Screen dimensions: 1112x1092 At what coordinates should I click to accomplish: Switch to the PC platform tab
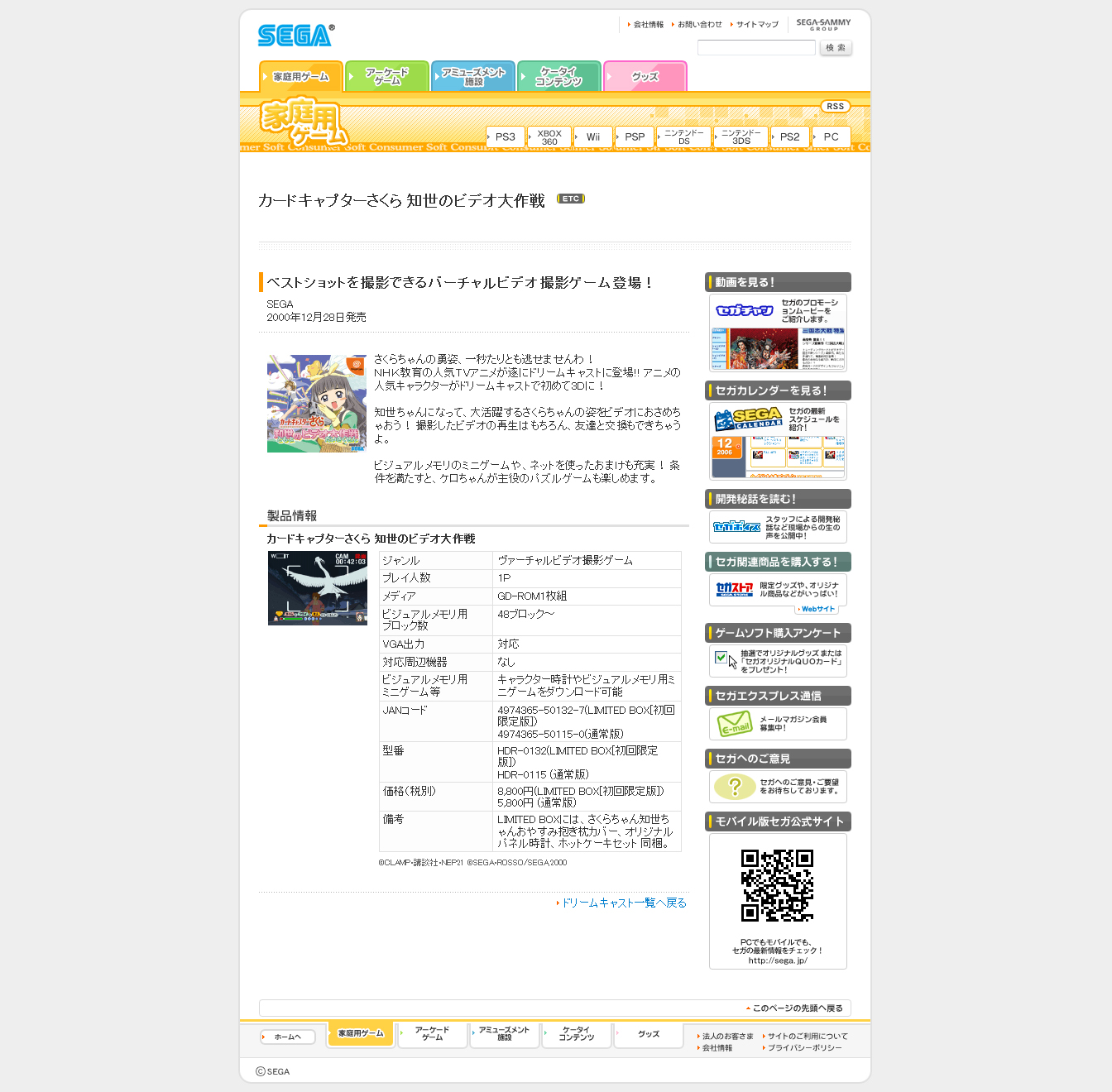click(832, 136)
